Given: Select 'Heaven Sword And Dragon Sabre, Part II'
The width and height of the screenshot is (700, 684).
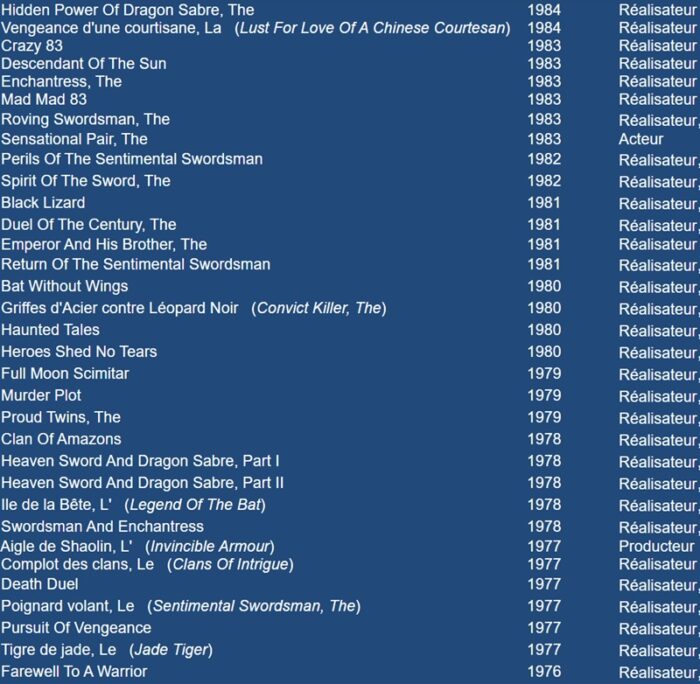Looking at the screenshot, I should coord(143,483).
